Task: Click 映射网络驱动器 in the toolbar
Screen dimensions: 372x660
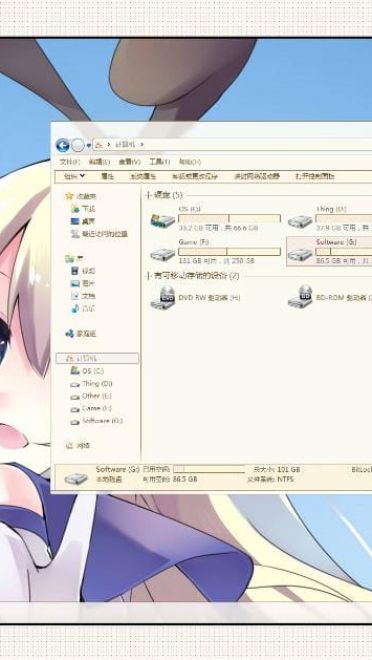Action: coord(257,176)
